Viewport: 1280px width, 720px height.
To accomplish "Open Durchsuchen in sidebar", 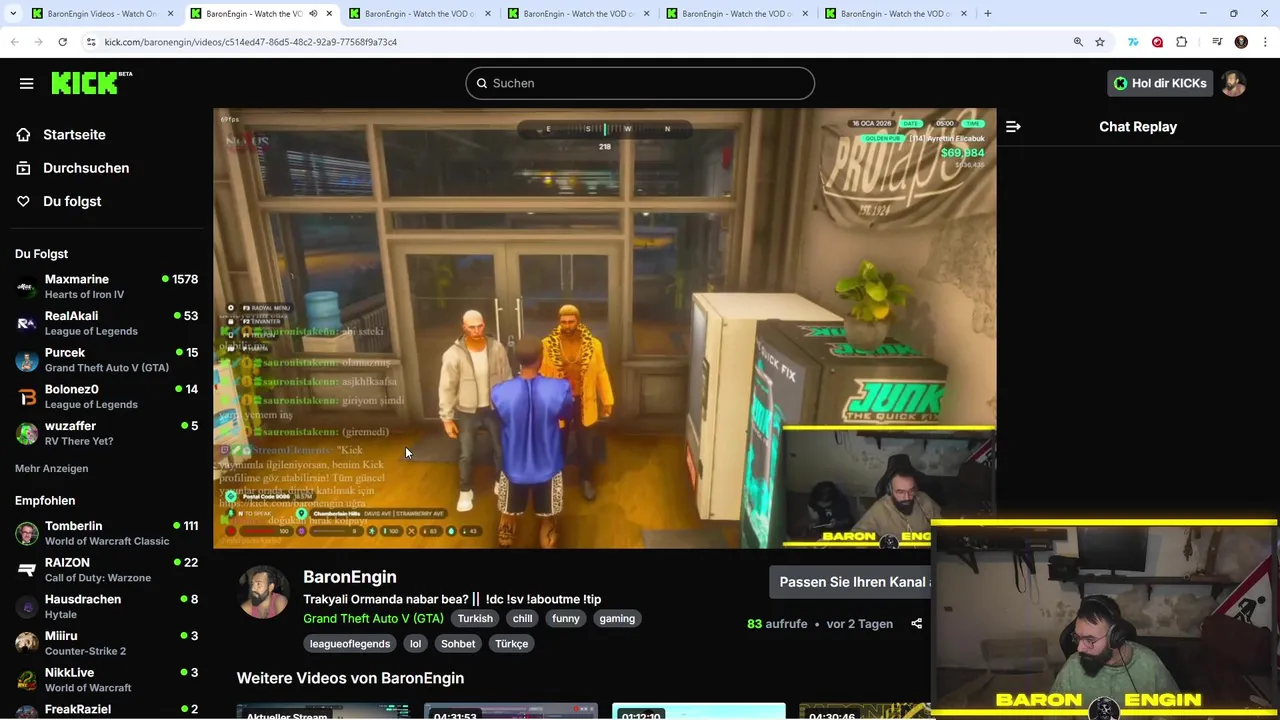I will [86, 168].
